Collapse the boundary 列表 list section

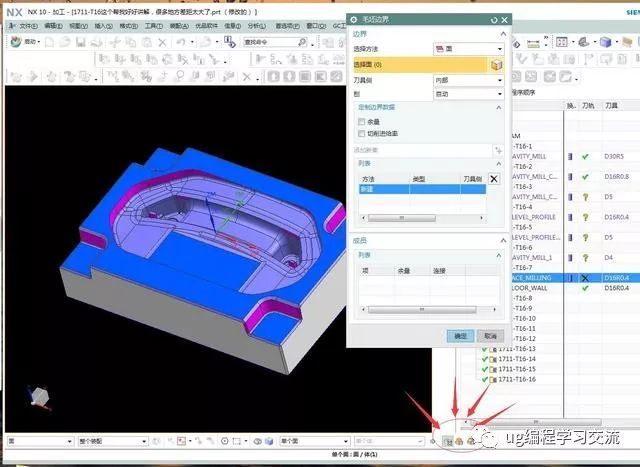499,164
